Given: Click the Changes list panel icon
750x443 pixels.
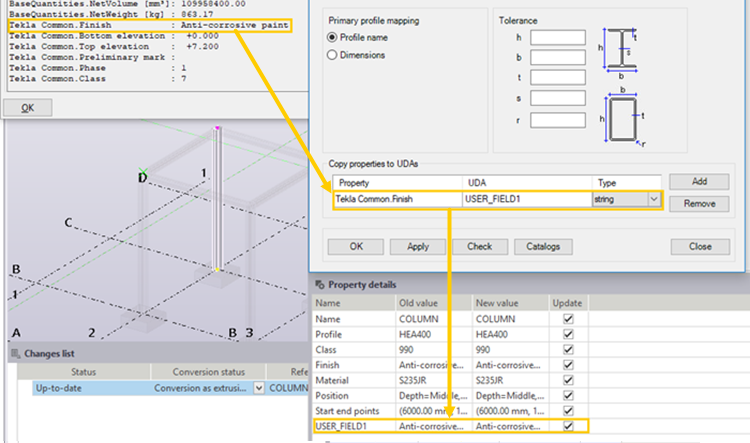Looking at the screenshot, I should click(x=15, y=353).
